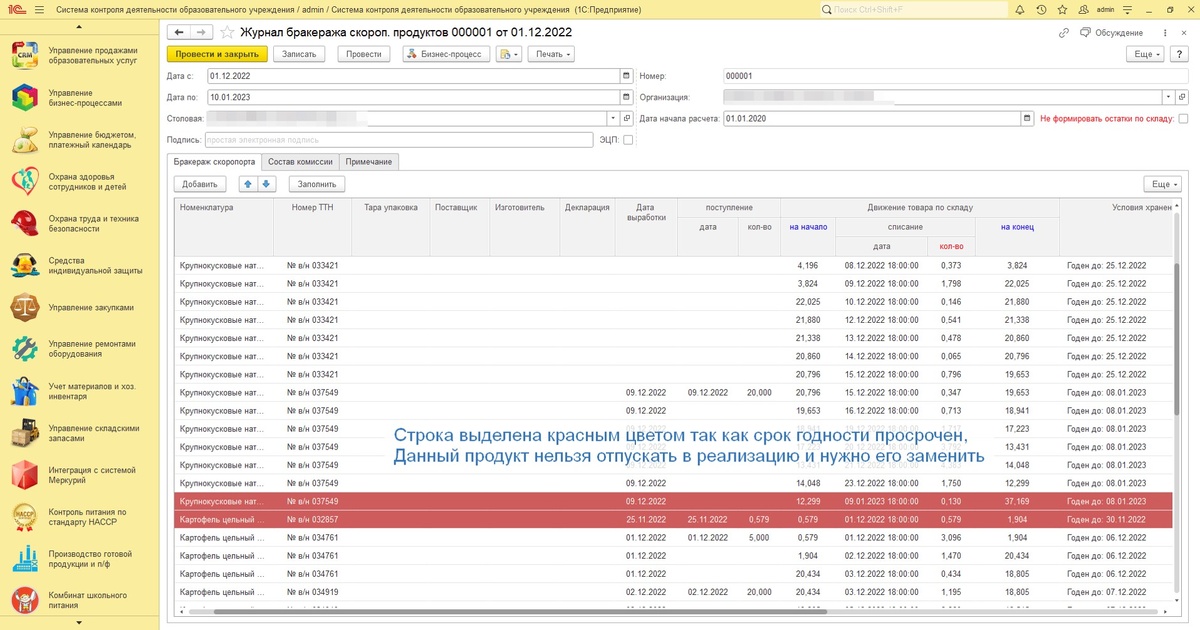Viewport: 1200px width, 630px height.
Task: Open the calendar picker for Дата начала расчета
Action: (1026, 118)
